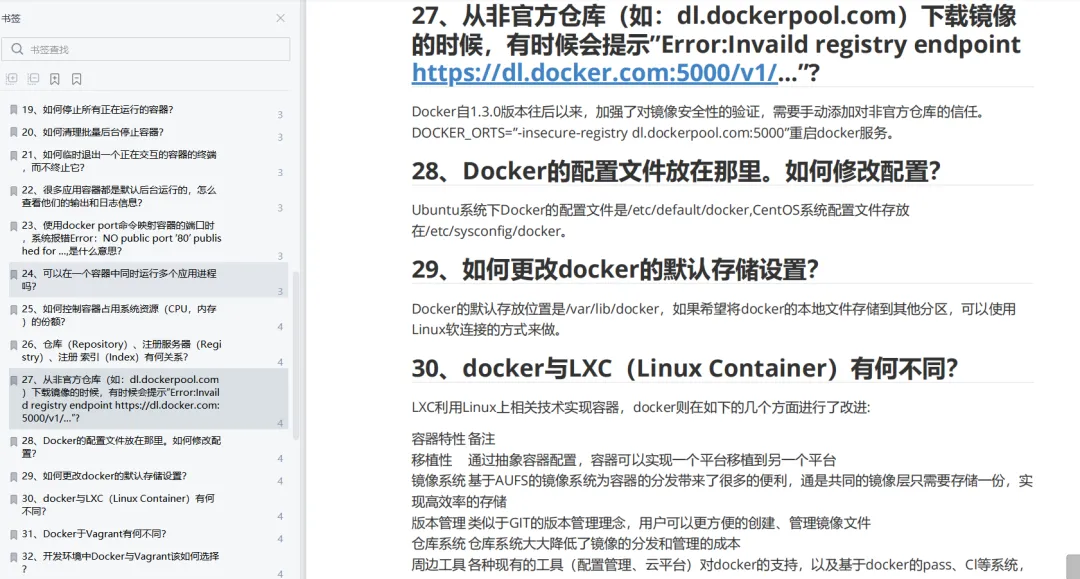Click the bookmark icon beside item 25

tap(14, 310)
